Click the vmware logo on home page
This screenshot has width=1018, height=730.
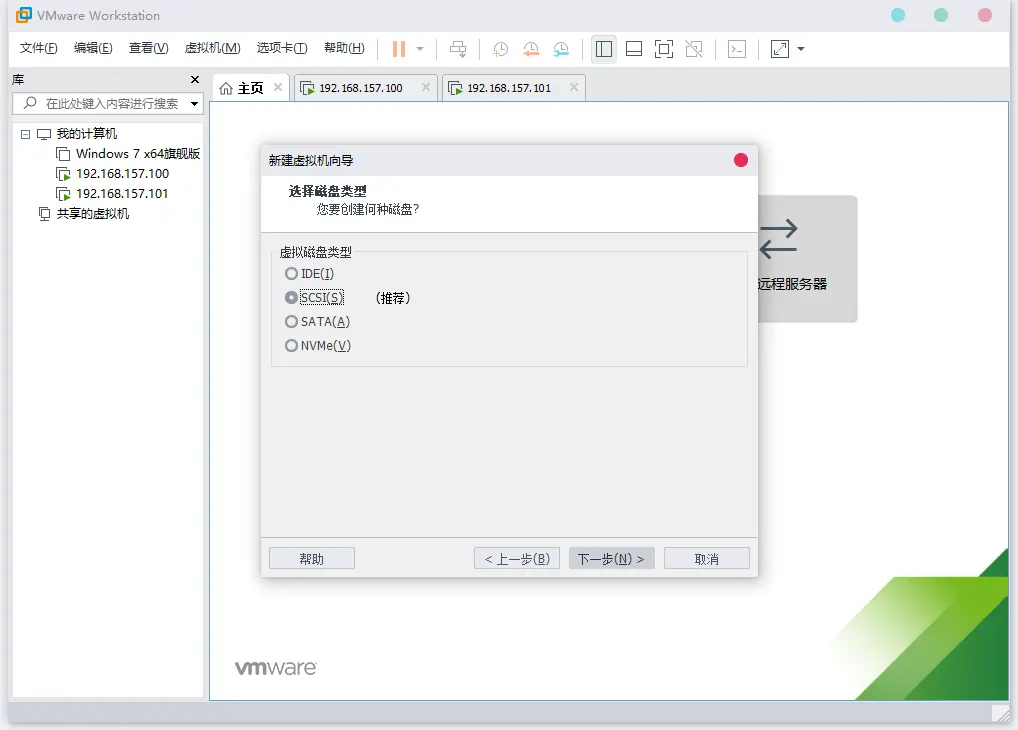pyautogui.click(x=275, y=668)
